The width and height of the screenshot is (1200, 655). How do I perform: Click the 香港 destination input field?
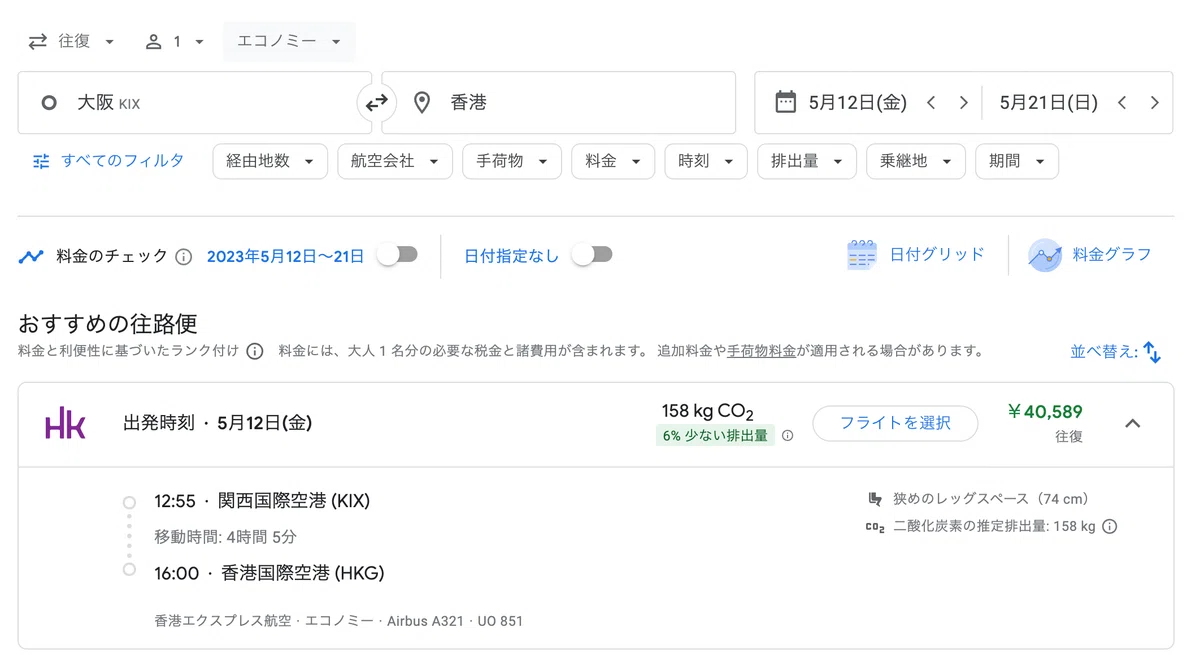[x=558, y=102]
